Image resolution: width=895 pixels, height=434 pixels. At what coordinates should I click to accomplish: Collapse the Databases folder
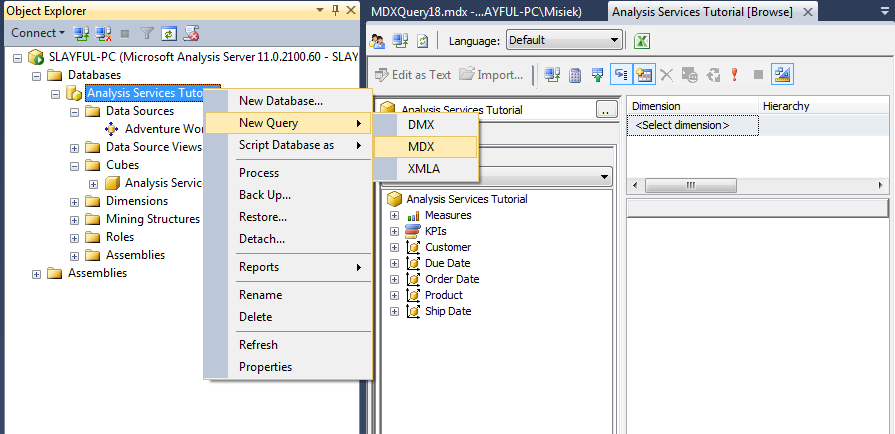[36, 75]
